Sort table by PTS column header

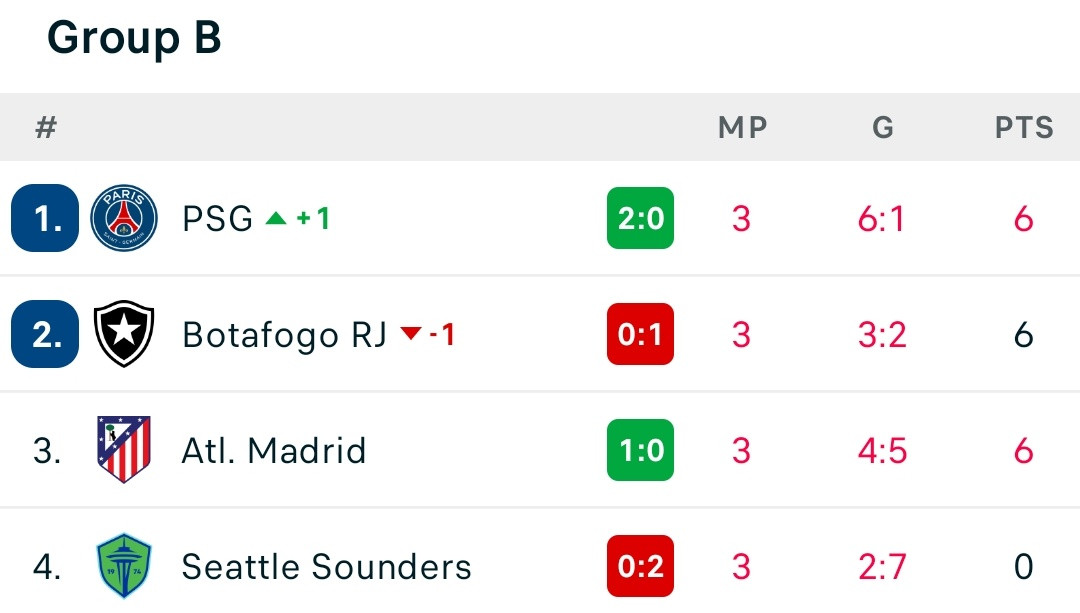[x=1024, y=127]
